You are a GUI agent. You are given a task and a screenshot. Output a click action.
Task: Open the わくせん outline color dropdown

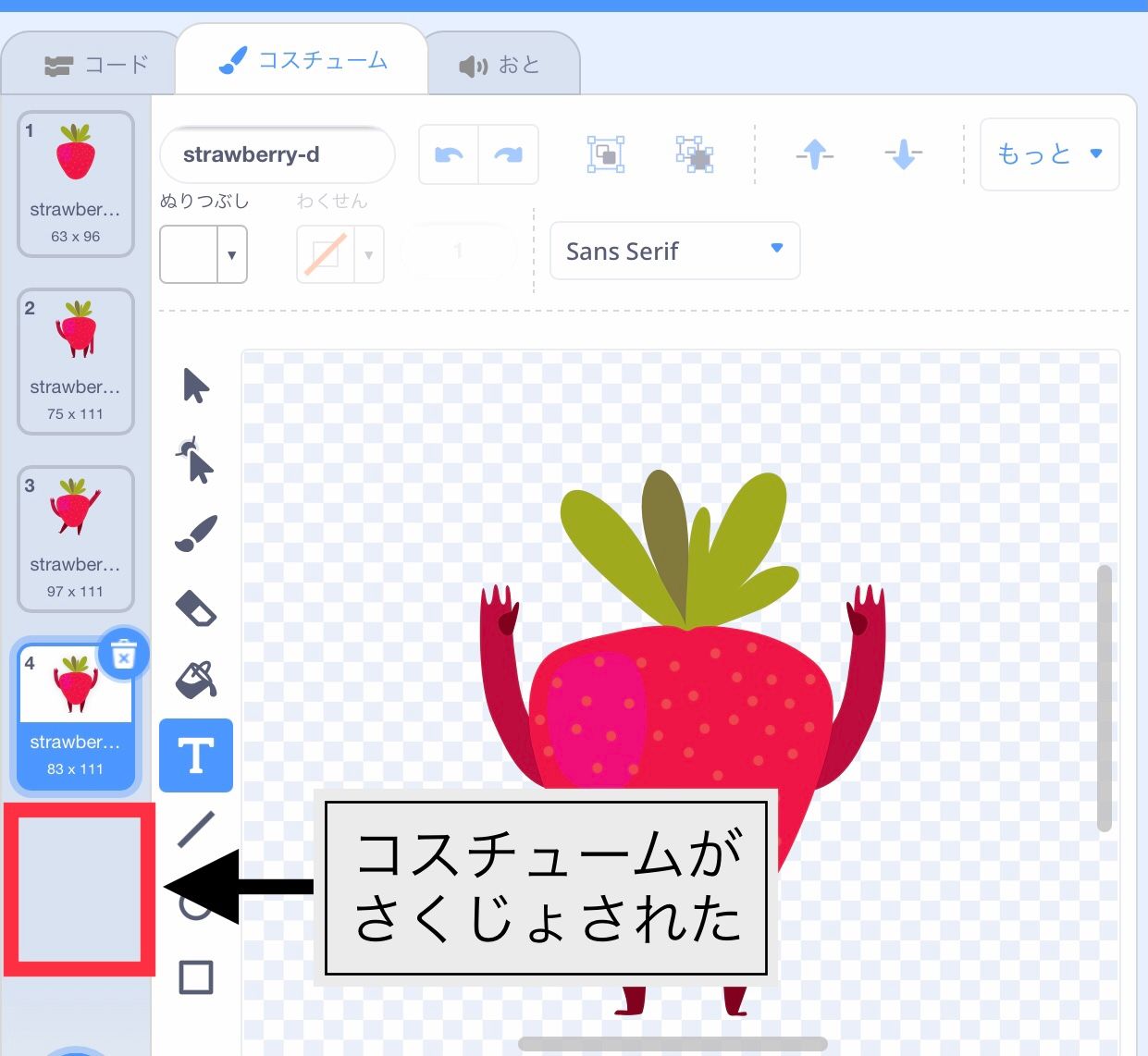339,254
